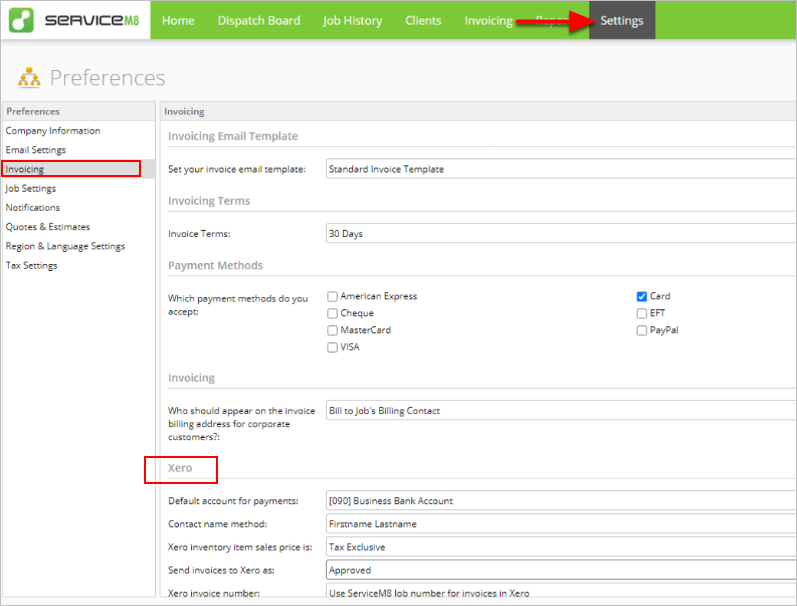
Task: Open Quotes & Estimates preferences
Action: coord(48,227)
